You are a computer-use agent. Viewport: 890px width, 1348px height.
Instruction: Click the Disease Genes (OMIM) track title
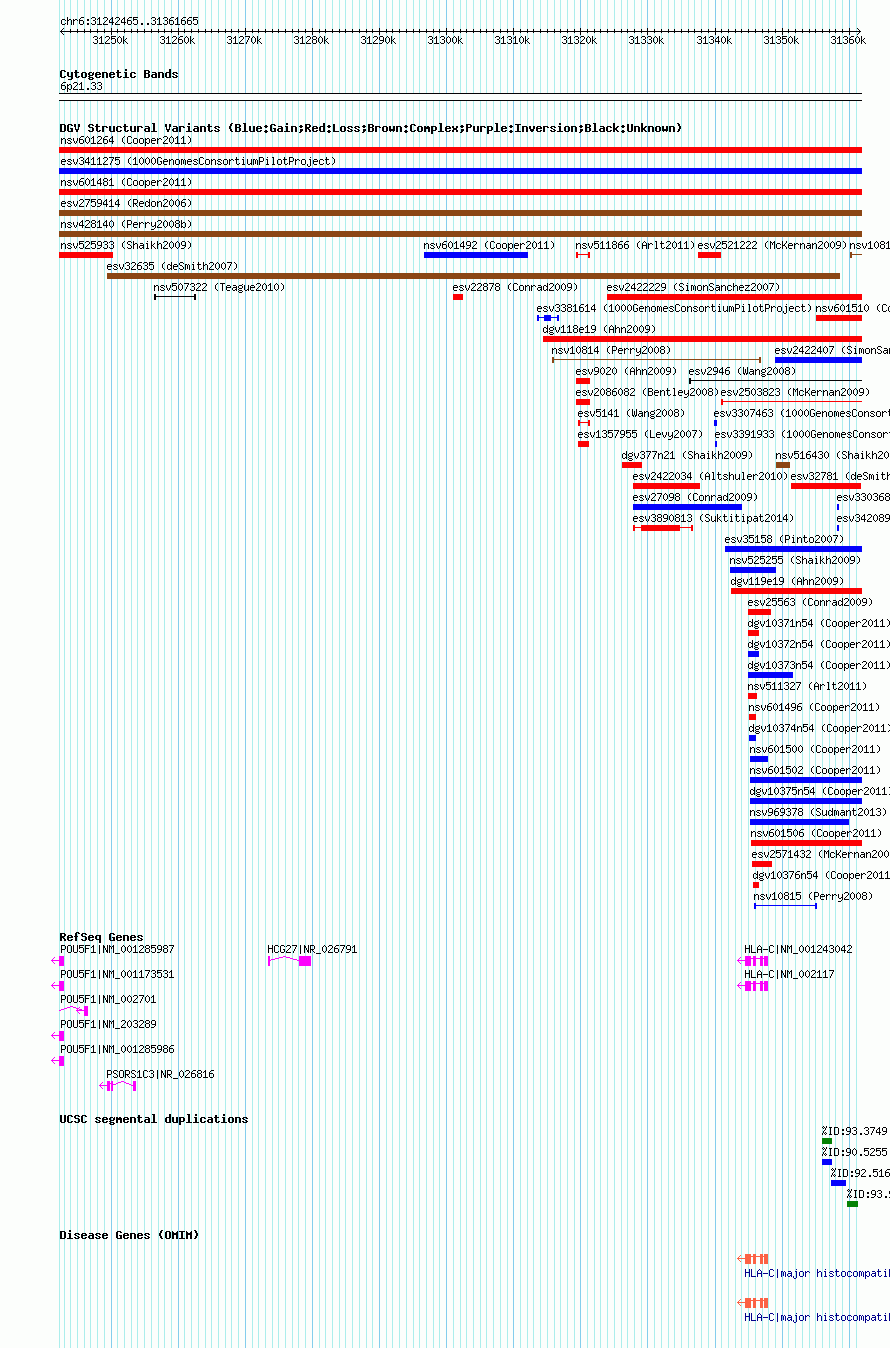click(129, 1235)
